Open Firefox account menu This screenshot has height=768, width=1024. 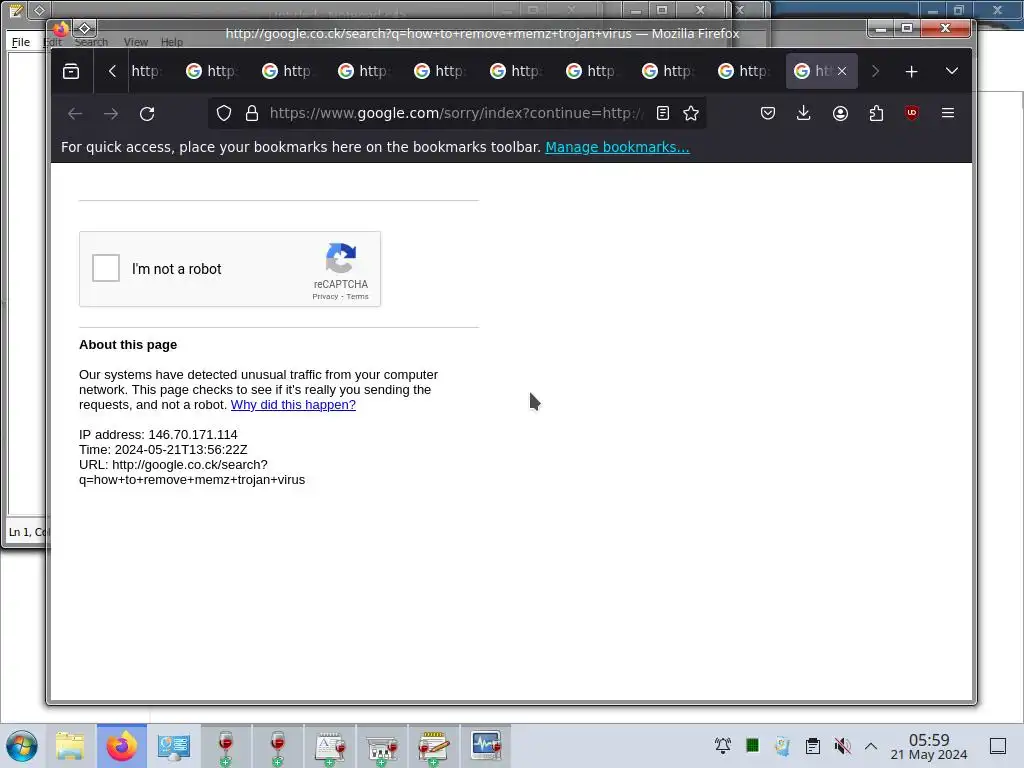click(840, 114)
